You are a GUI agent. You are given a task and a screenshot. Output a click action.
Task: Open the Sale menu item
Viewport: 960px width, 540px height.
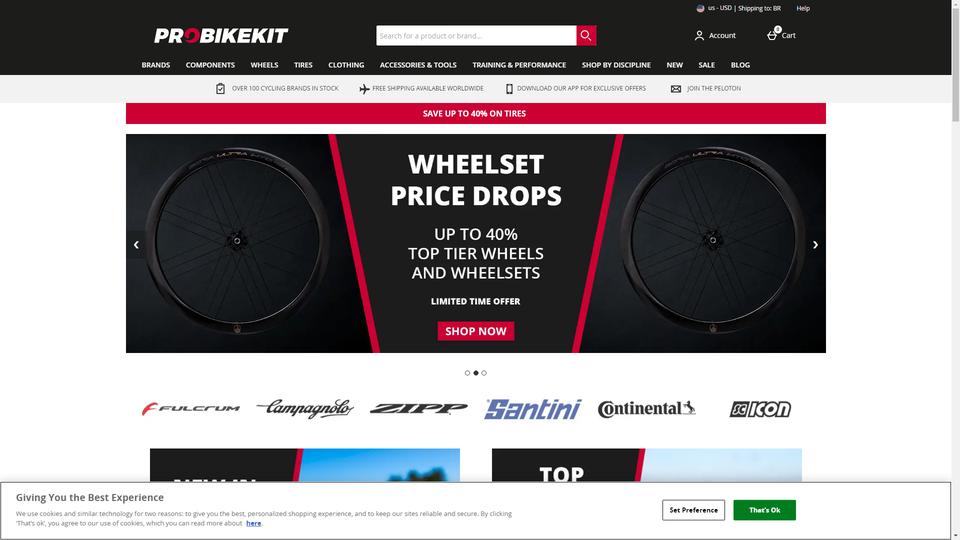click(x=707, y=65)
